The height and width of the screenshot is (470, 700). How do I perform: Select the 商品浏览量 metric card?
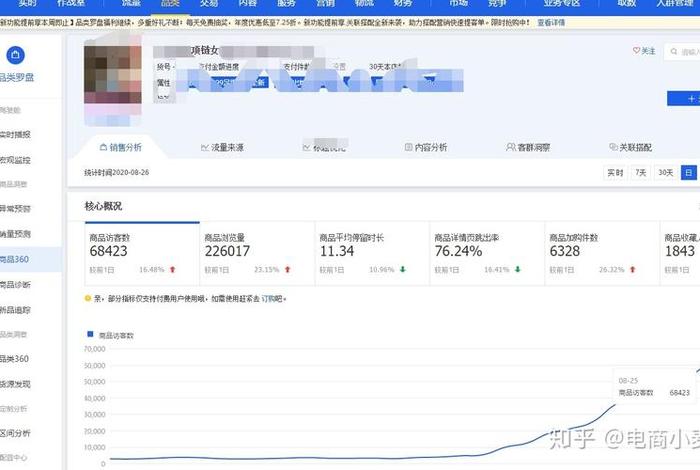click(257, 253)
